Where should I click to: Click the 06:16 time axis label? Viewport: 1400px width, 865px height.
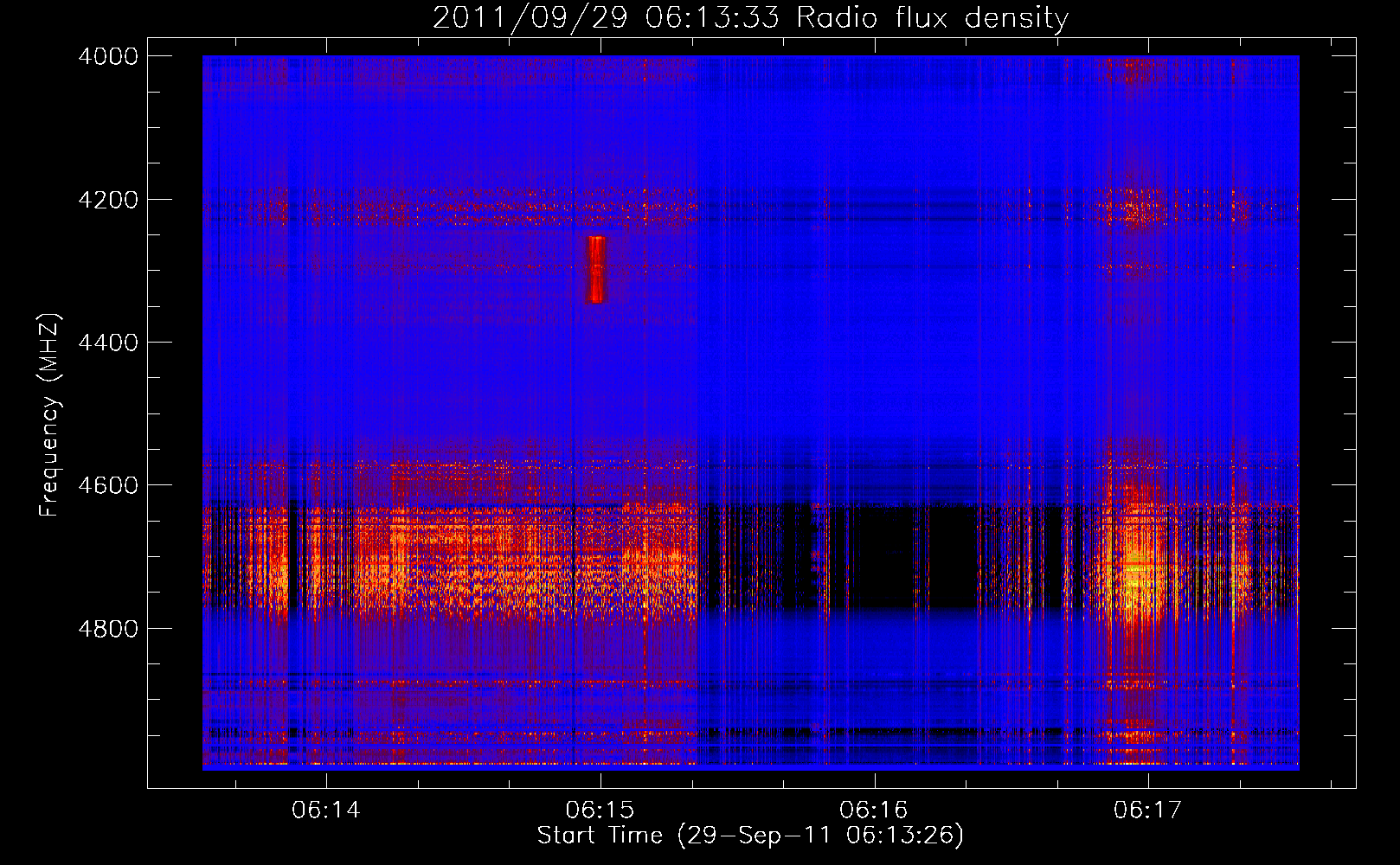pos(874,810)
